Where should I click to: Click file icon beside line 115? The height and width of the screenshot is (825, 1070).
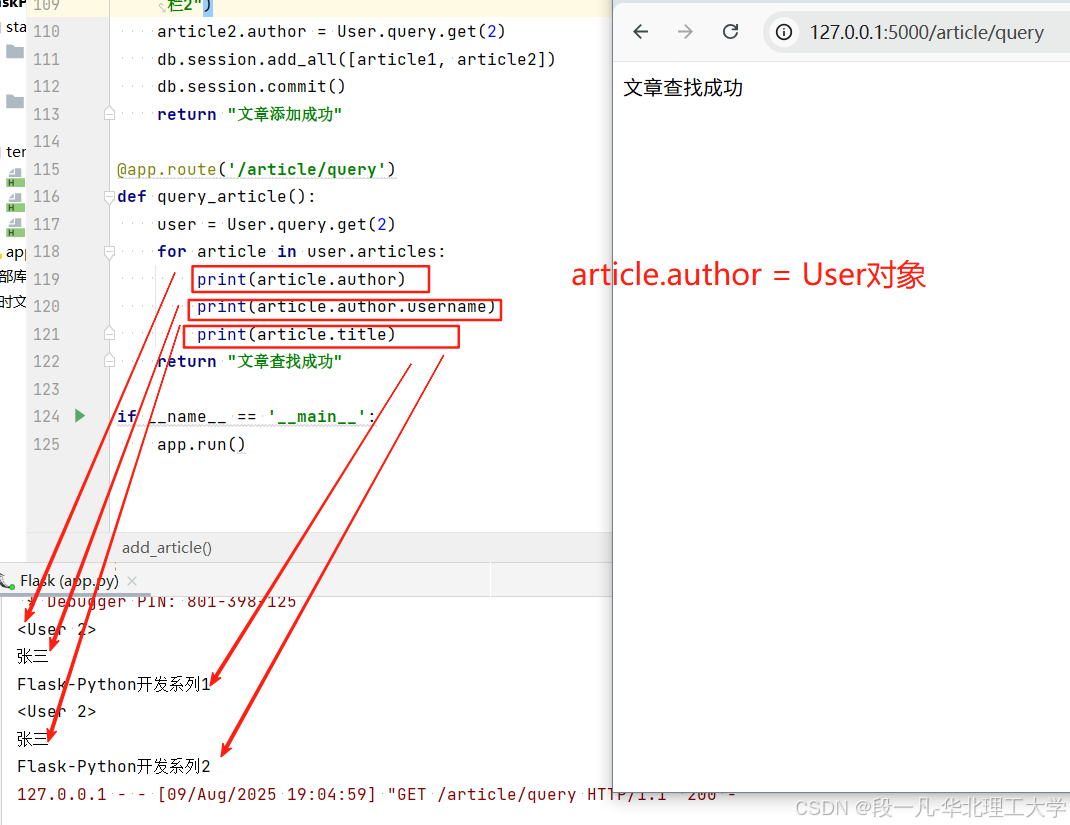(15, 177)
